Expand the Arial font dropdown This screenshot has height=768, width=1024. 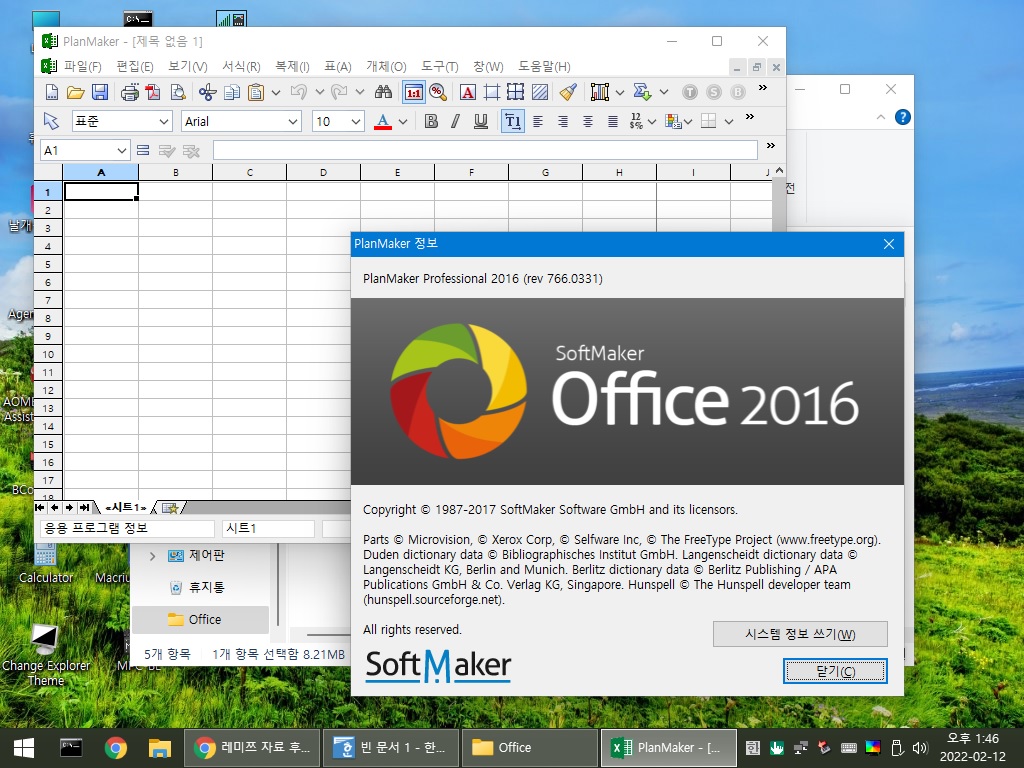pyautogui.click(x=293, y=121)
